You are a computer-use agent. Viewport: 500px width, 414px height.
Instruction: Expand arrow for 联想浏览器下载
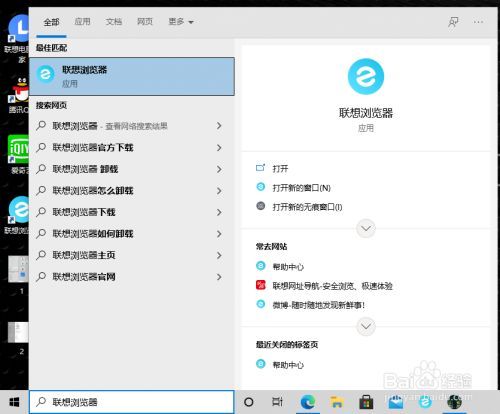coord(219,212)
